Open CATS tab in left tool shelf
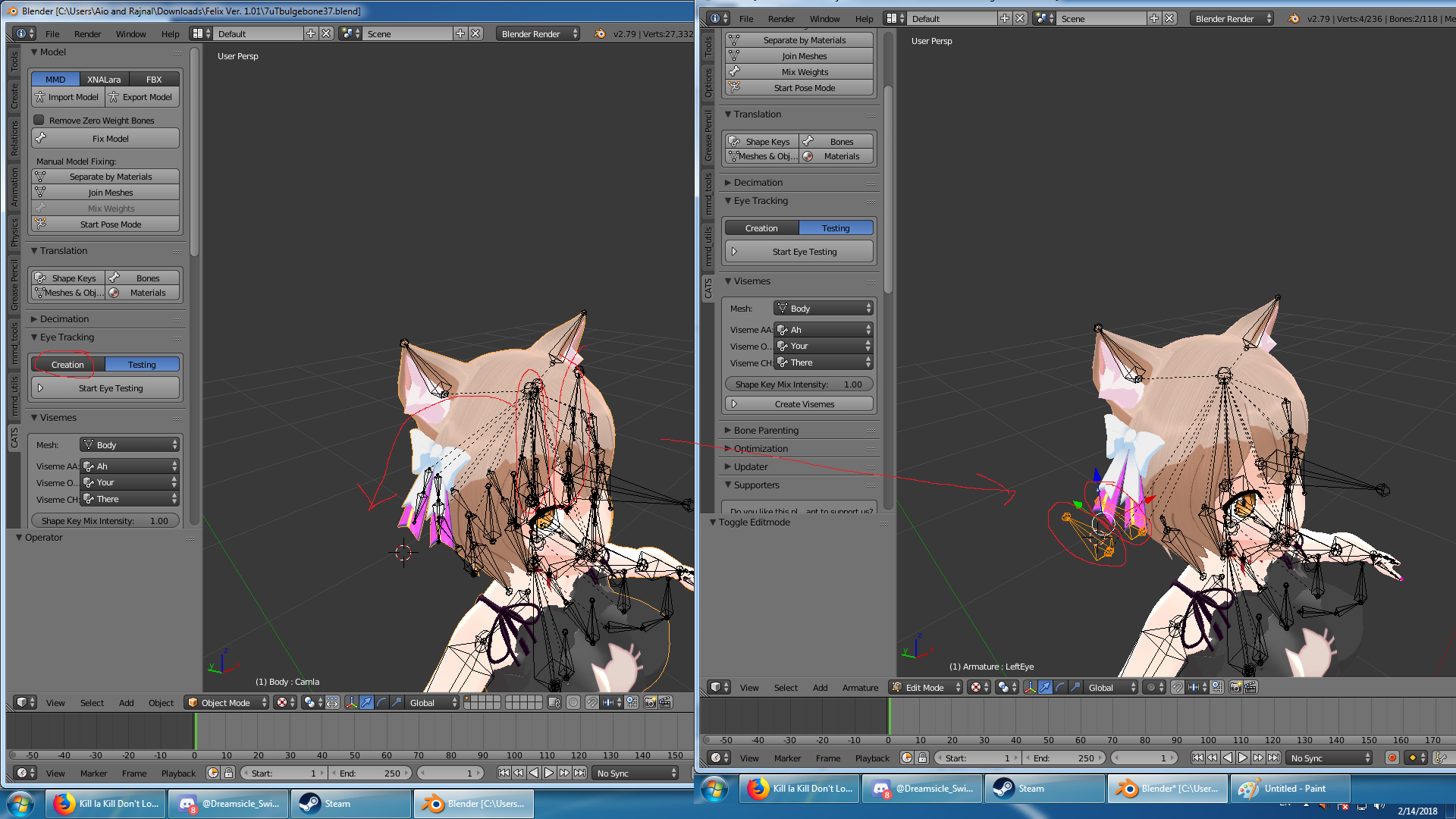This screenshot has width=1456, height=819. pyautogui.click(x=14, y=438)
